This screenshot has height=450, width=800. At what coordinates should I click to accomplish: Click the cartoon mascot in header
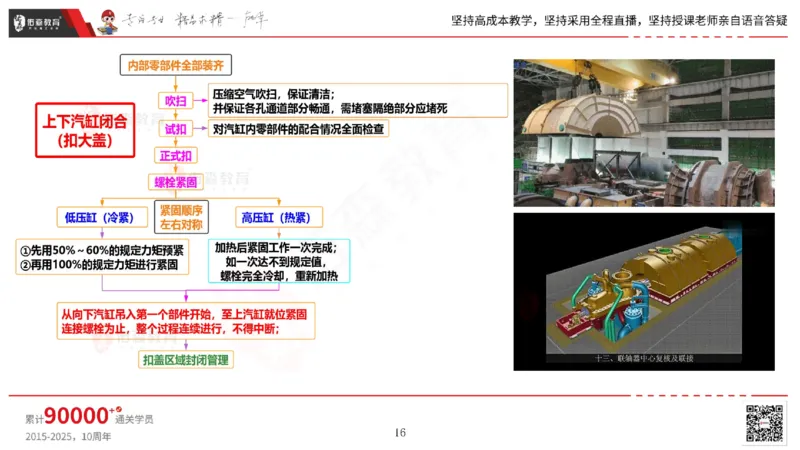(108, 22)
